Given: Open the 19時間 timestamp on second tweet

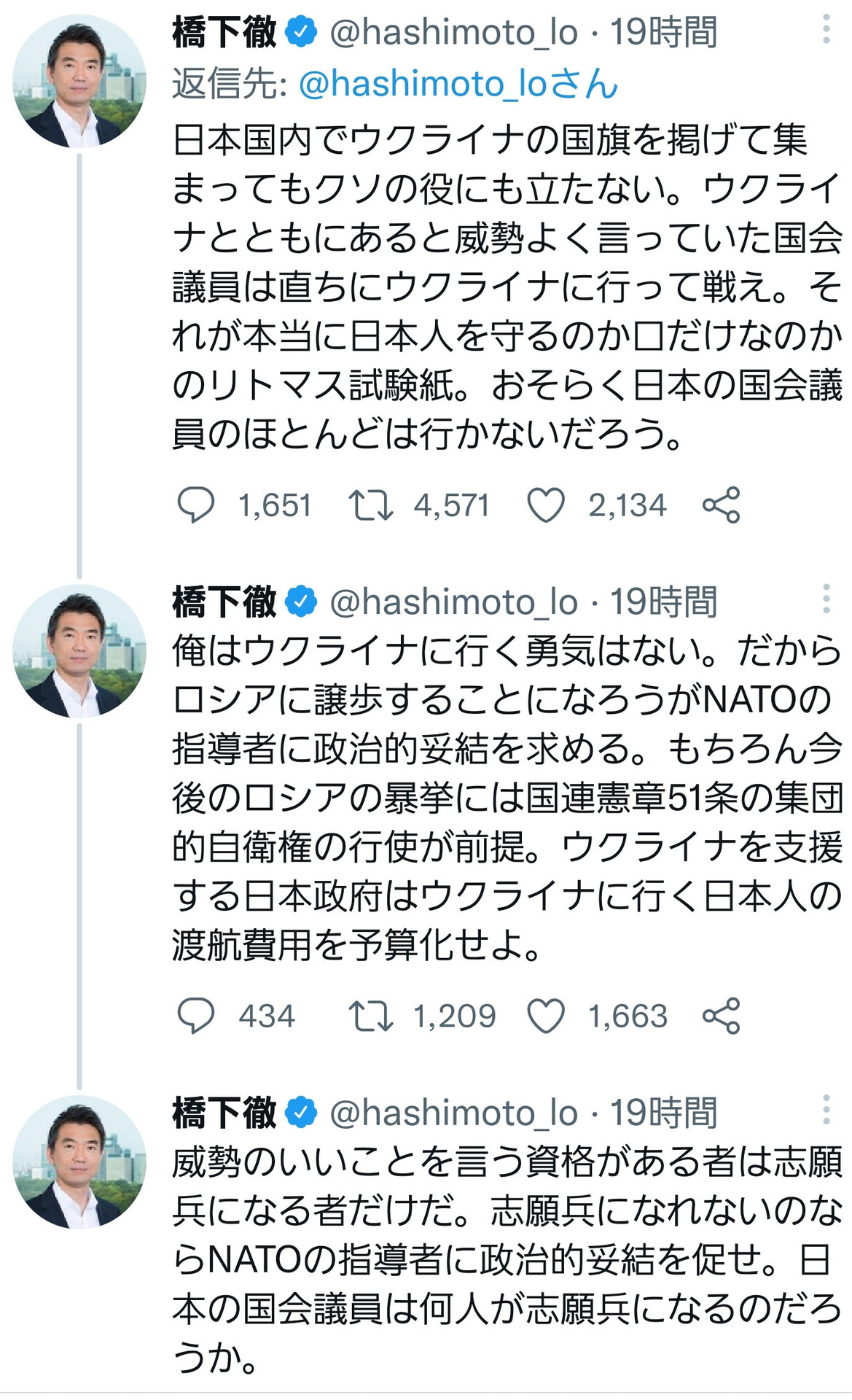Looking at the screenshot, I should [x=663, y=602].
